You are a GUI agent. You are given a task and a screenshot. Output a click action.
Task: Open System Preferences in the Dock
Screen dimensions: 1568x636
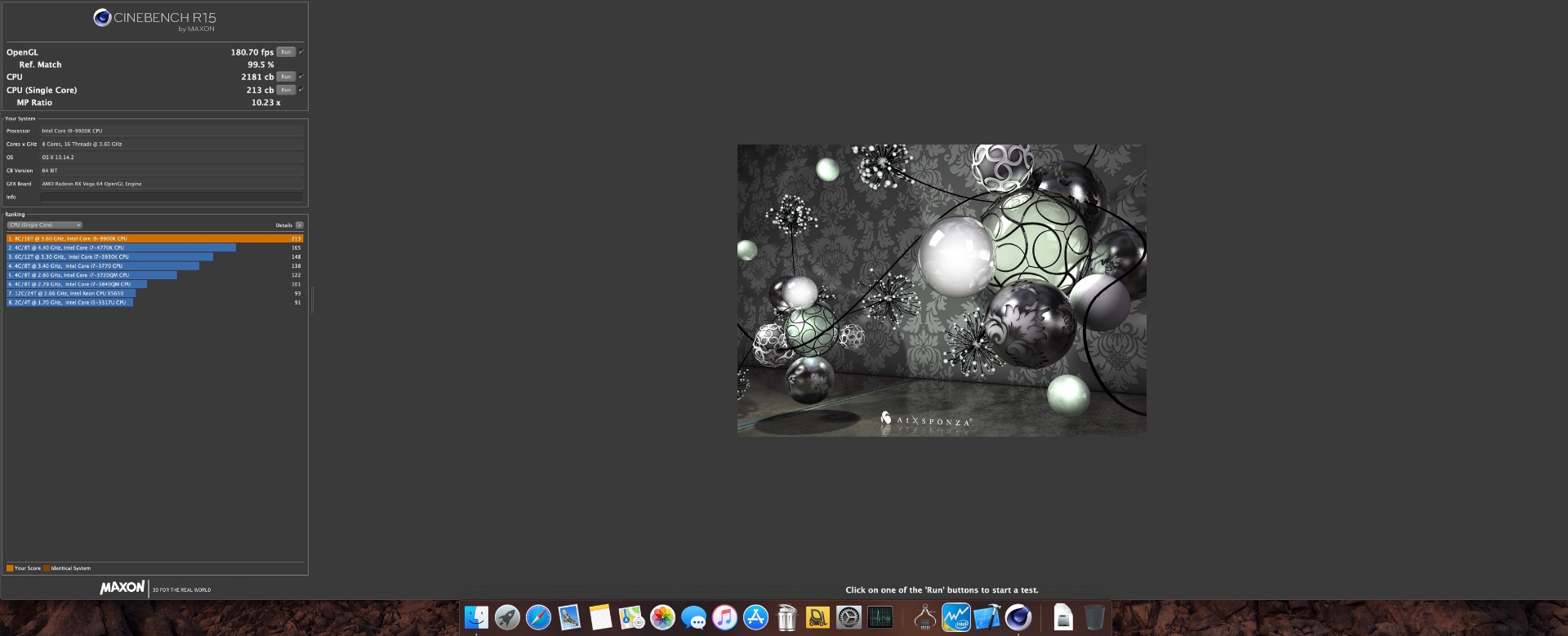(x=849, y=617)
